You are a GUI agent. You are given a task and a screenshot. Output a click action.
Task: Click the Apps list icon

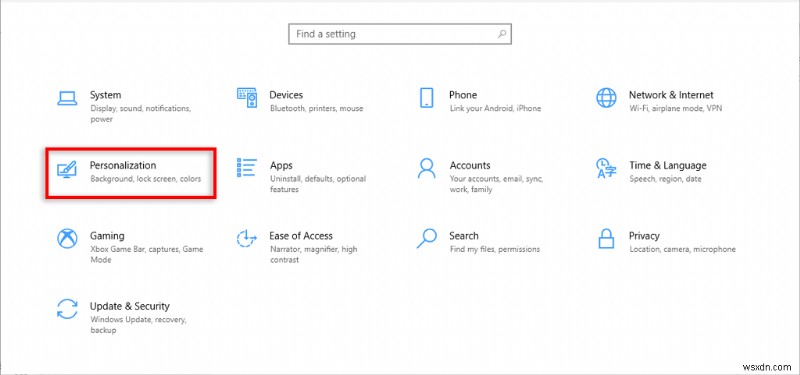click(247, 167)
